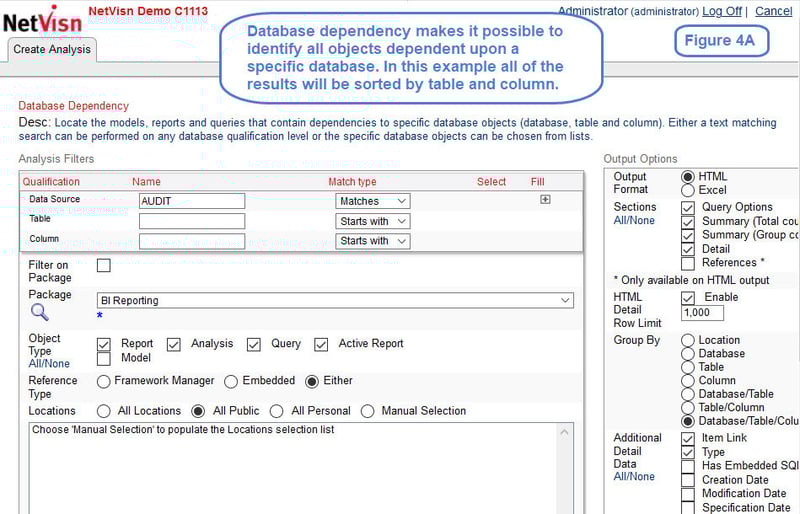Toggle the Detail section checkbox
Screen dimensions: 800x514
coord(688,249)
